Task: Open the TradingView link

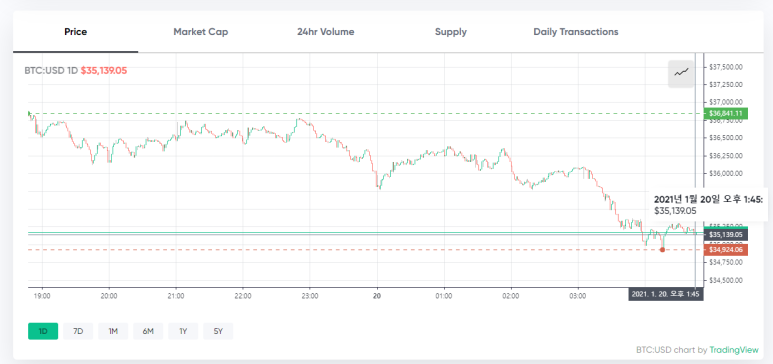Action: coord(734,350)
